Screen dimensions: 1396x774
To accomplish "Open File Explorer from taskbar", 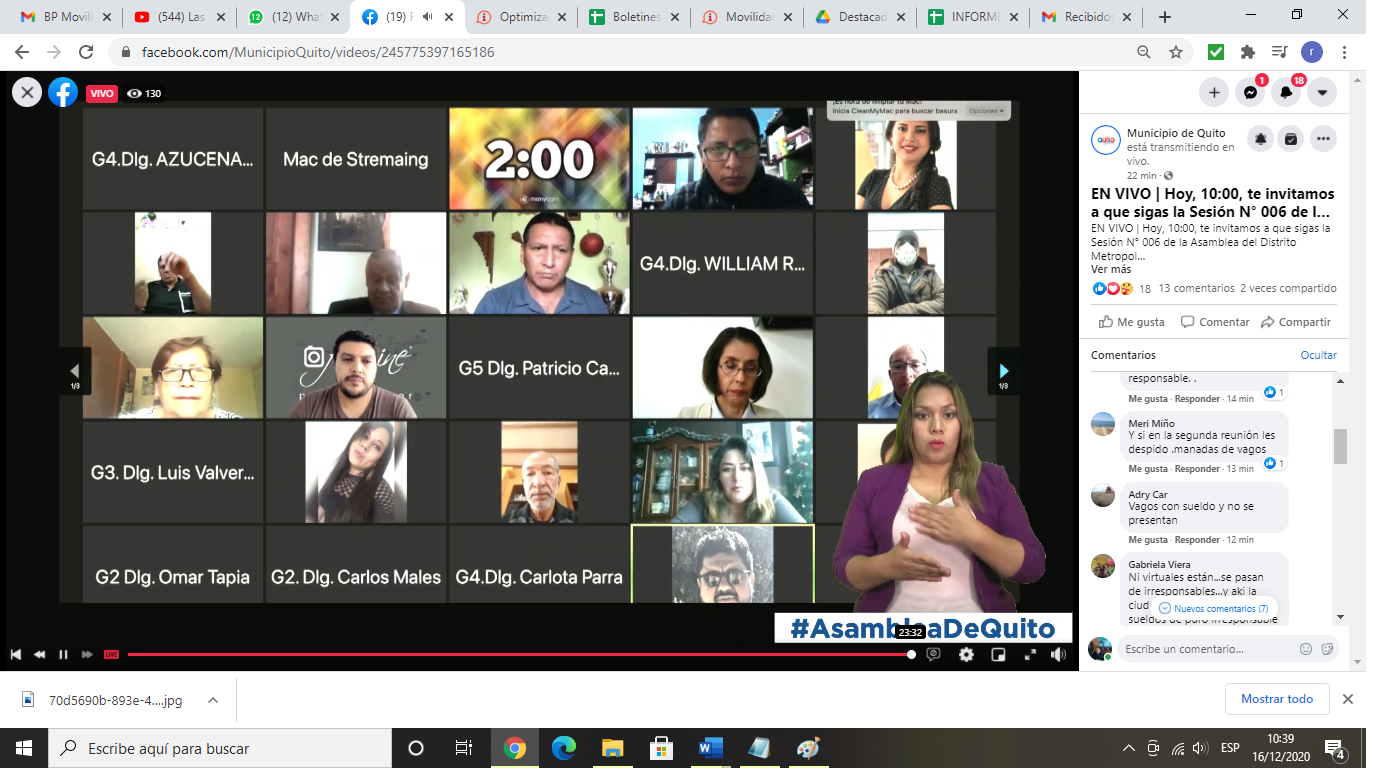I will point(613,748).
